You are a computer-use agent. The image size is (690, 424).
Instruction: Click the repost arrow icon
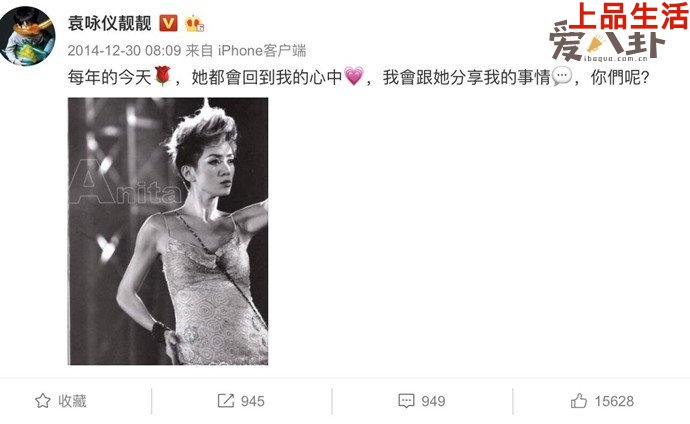click(226, 401)
